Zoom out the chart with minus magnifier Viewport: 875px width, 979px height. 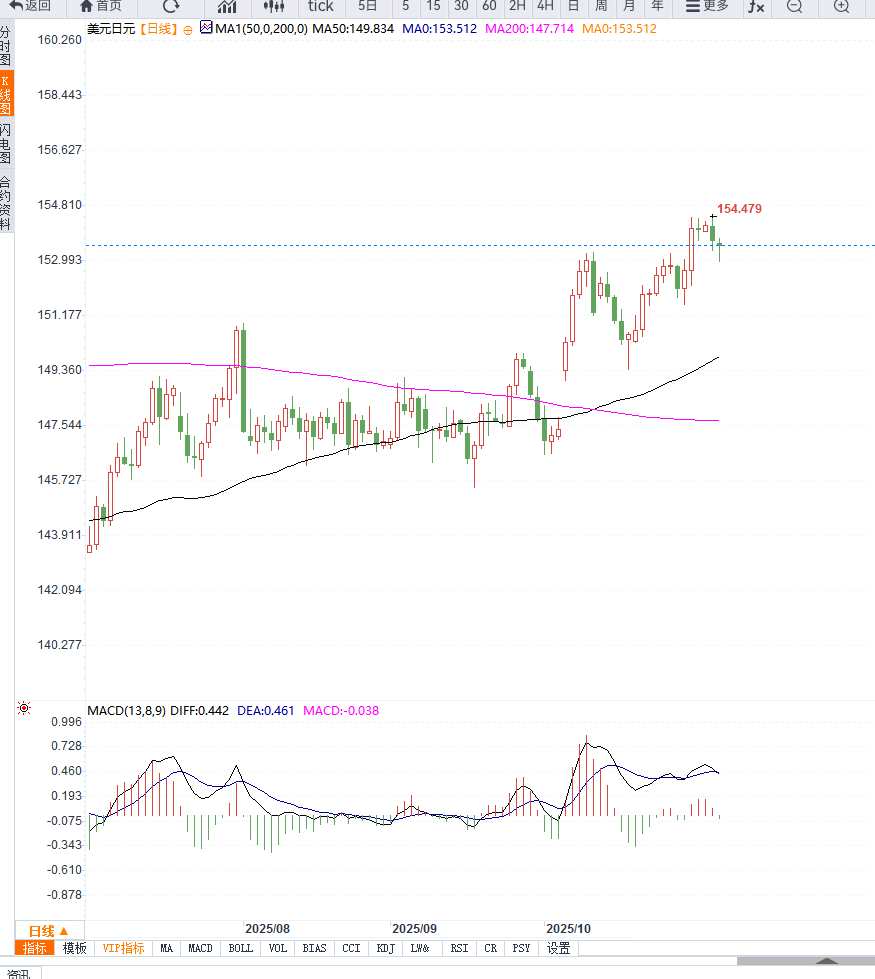[794, 6]
